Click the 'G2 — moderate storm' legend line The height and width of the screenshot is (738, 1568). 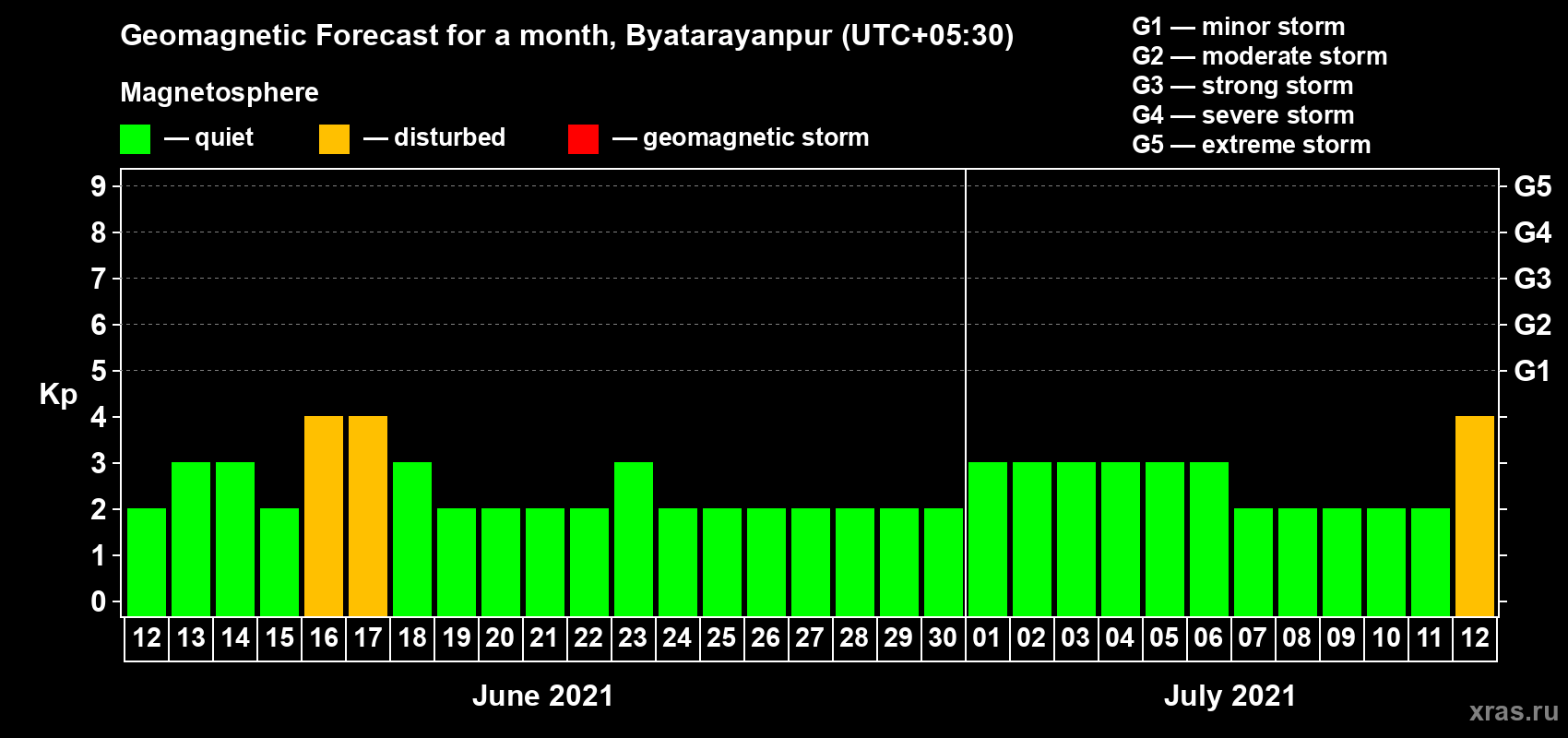point(1260,56)
